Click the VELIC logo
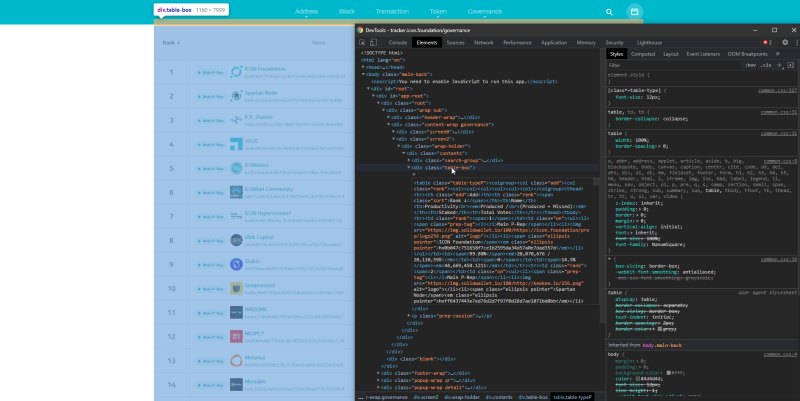This screenshot has width=800, height=401. (236, 144)
